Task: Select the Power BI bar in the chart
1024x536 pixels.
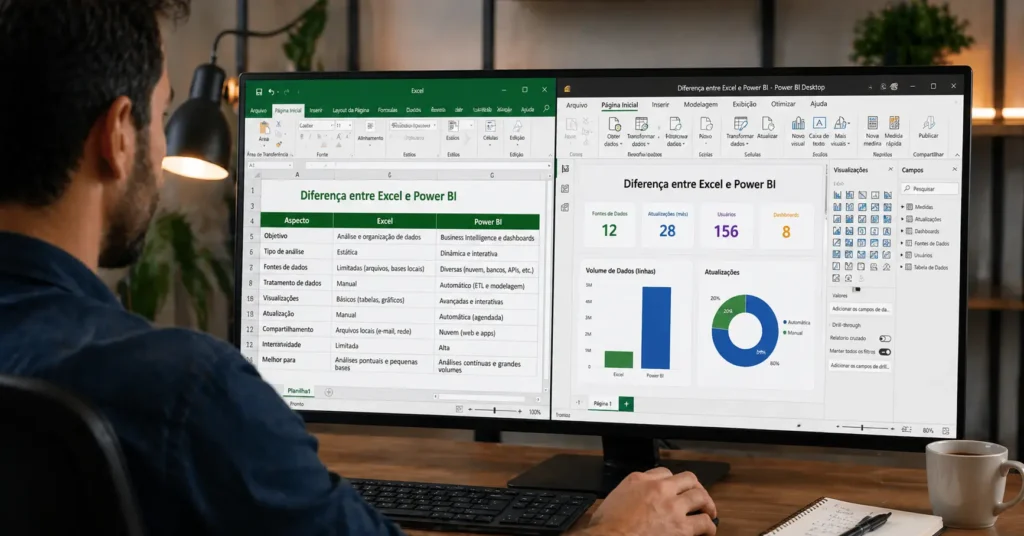Action: [x=656, y=328]
